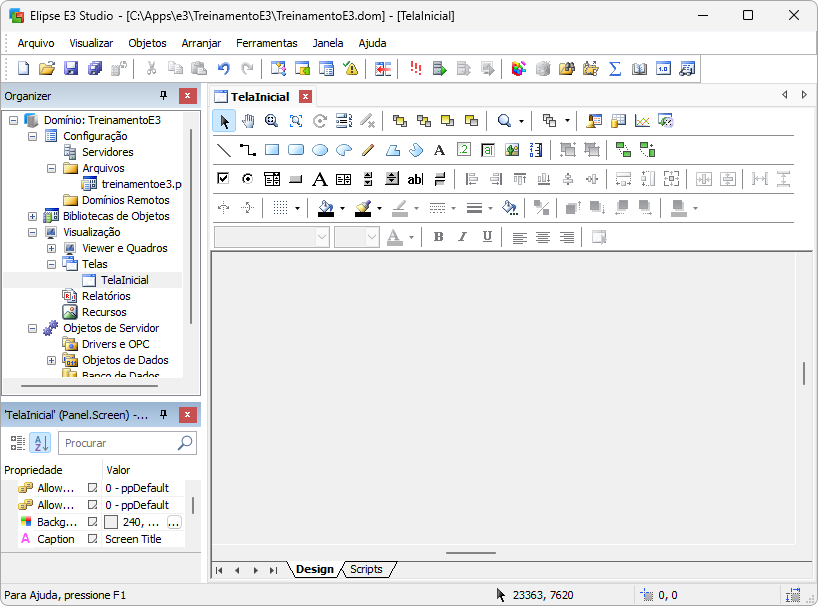Click the ellipsis button for Background color
Image resolution: width=818 pixels, height=606 pixels.
(x=174, y=522)
